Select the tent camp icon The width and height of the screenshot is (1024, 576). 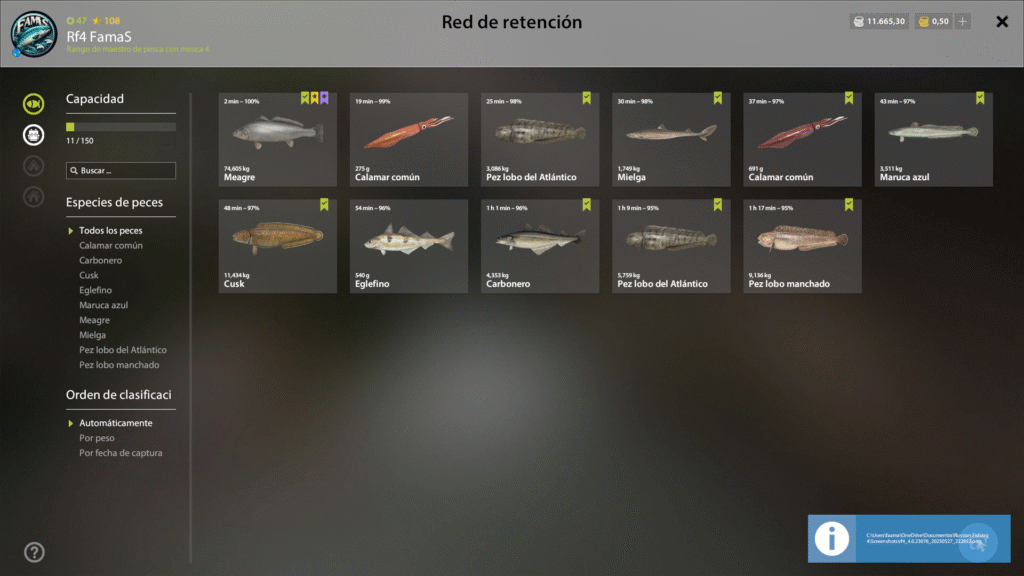[x=33, y=166]
